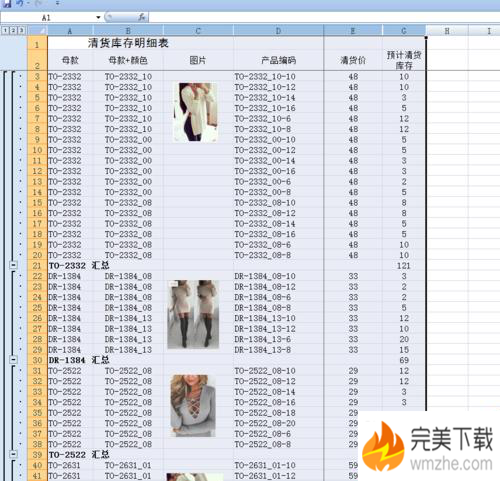
Task: Collapse the DR-1384 subtotal group
Action: click(x=13, y=360)
